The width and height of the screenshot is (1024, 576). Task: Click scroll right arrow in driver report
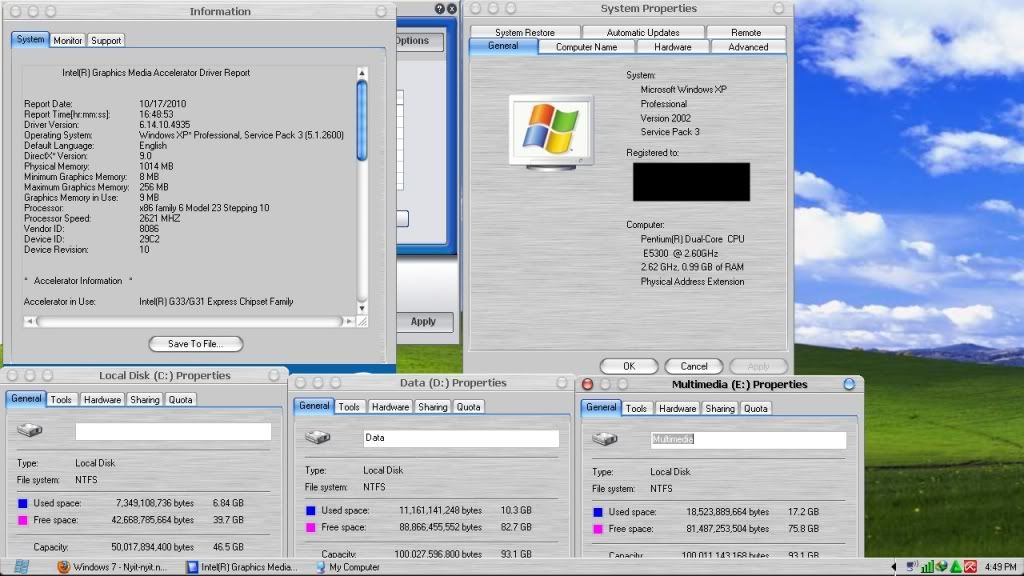[349, 321]
